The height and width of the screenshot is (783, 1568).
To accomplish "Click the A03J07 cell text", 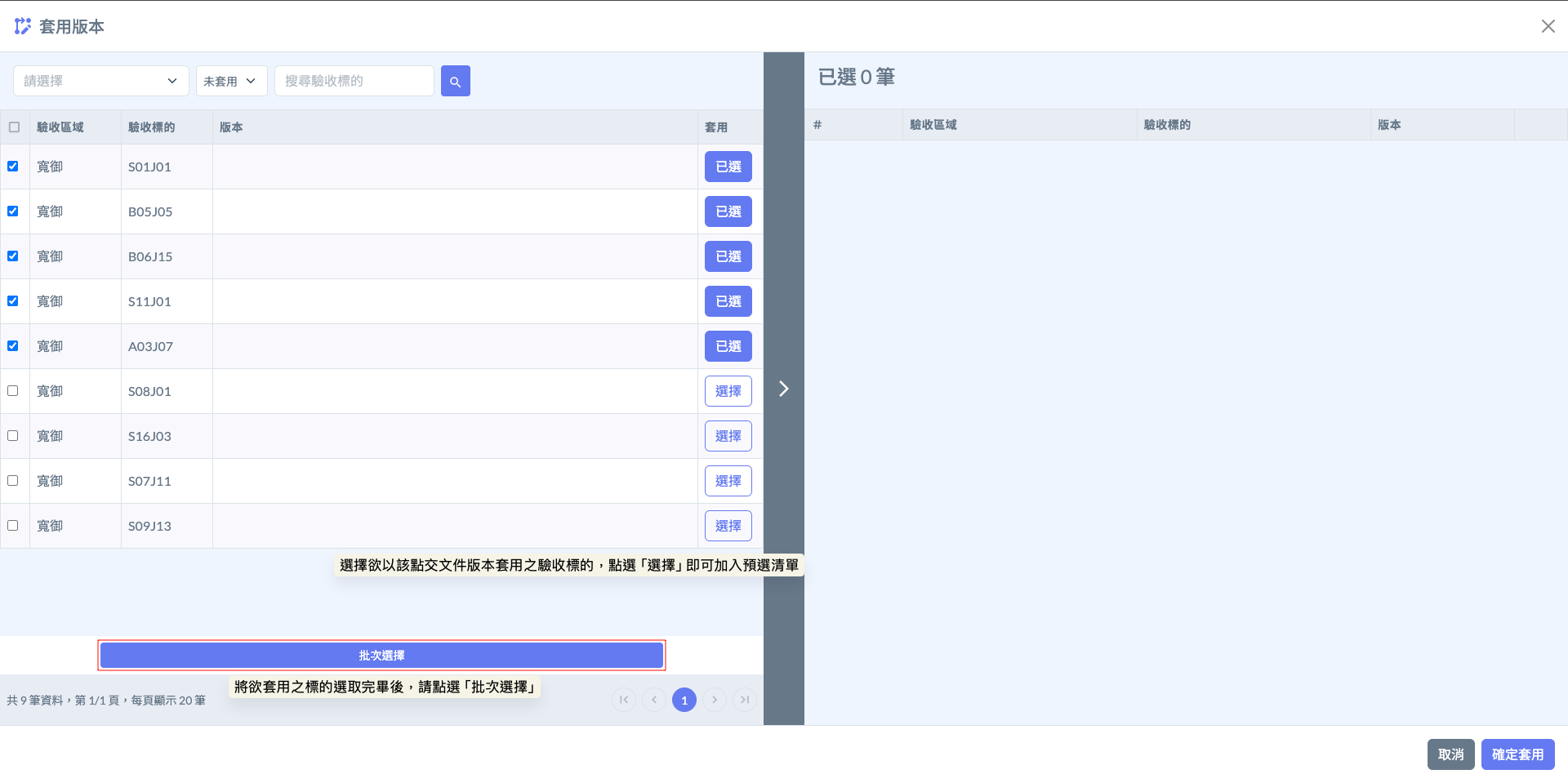I will 150,346.
